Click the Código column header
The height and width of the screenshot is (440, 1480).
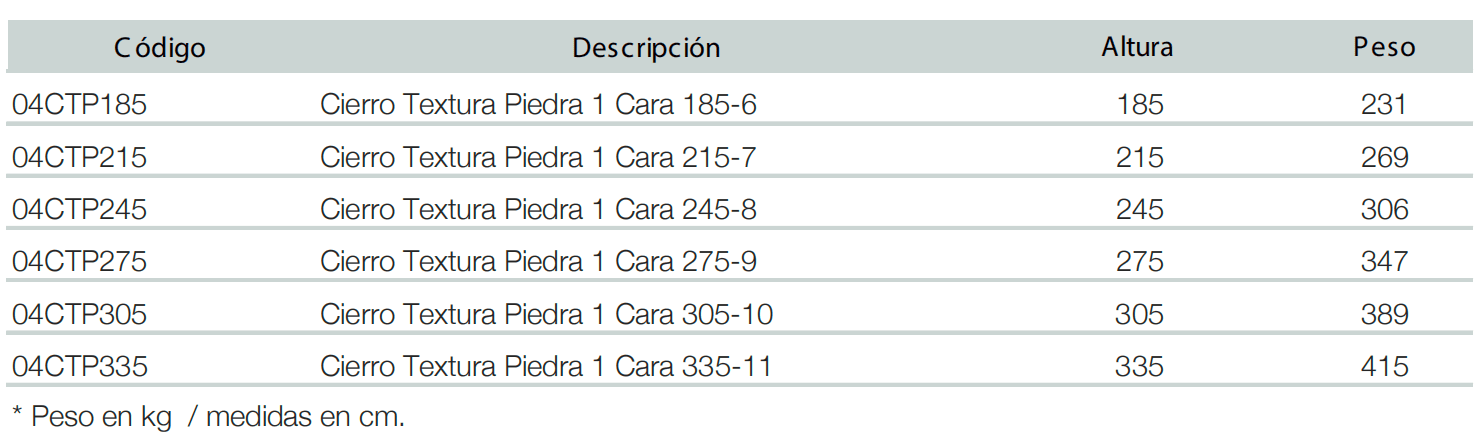click(x=160, y=47)
